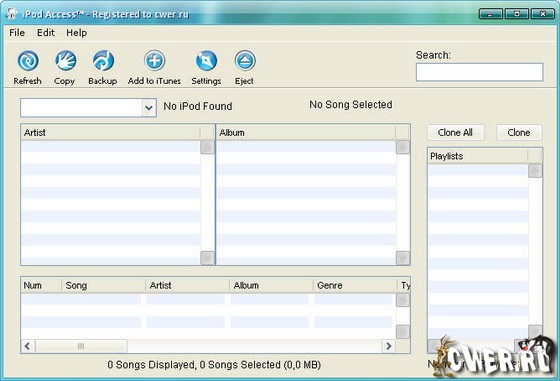Click the Clone button
560x381 pixels.
click(519, 132)
